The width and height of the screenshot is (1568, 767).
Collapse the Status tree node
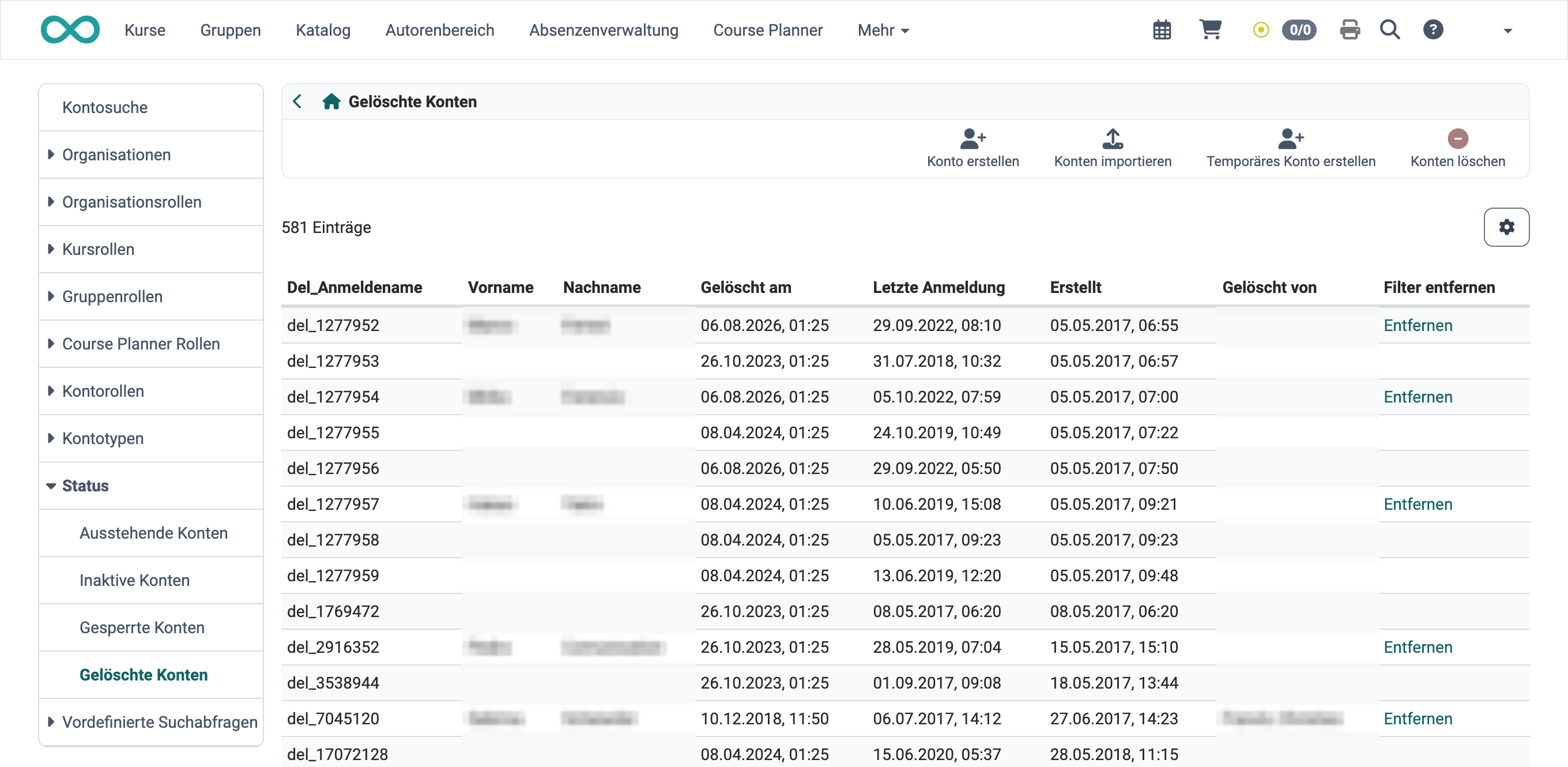point(51,486)
